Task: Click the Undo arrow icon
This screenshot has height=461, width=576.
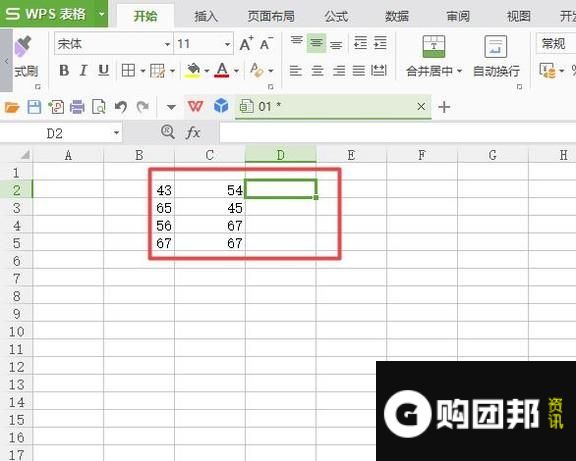Action: point(121,107)
